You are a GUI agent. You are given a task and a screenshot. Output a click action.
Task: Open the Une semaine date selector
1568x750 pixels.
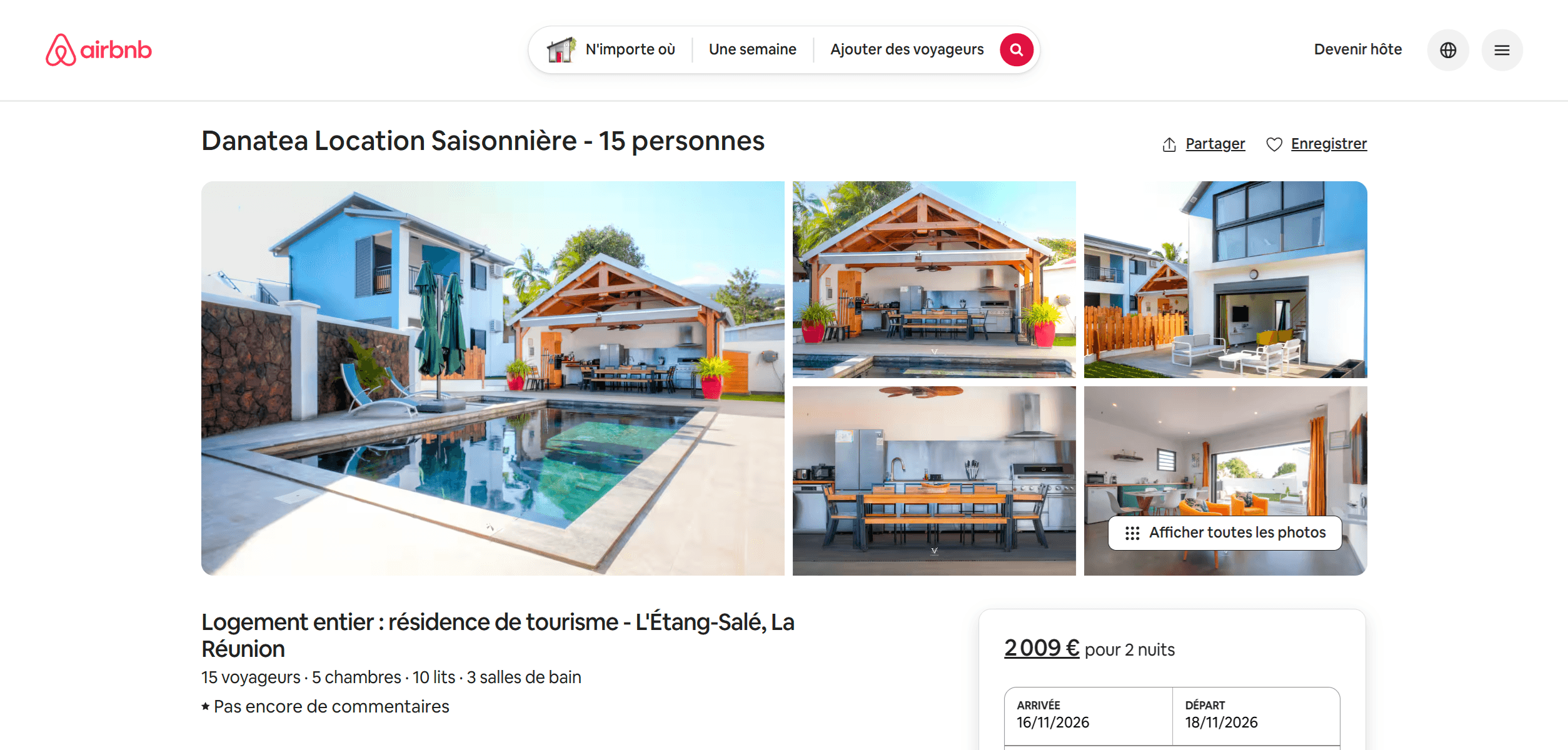753,49
